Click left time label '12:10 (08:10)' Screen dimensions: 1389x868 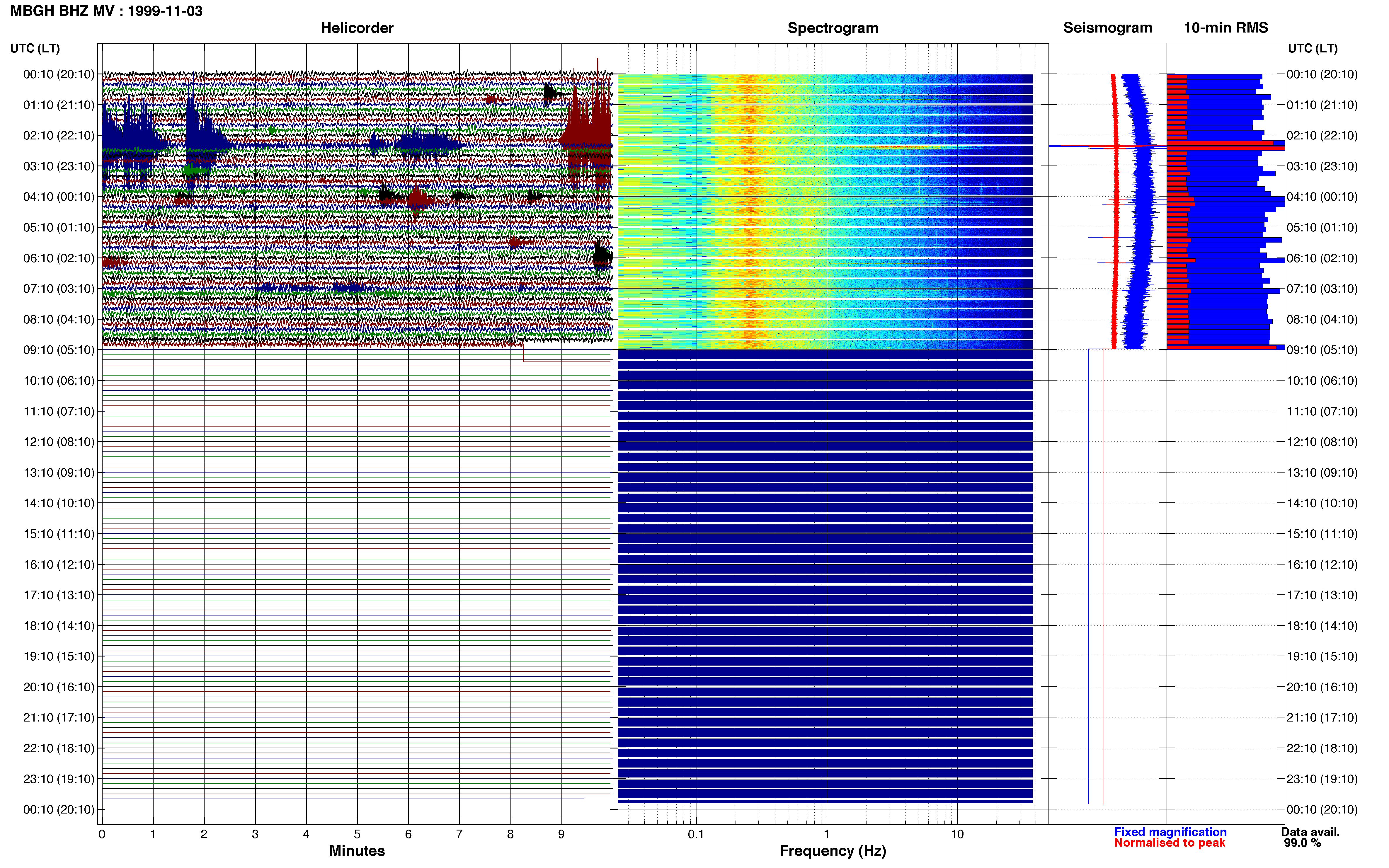point(59,442)
